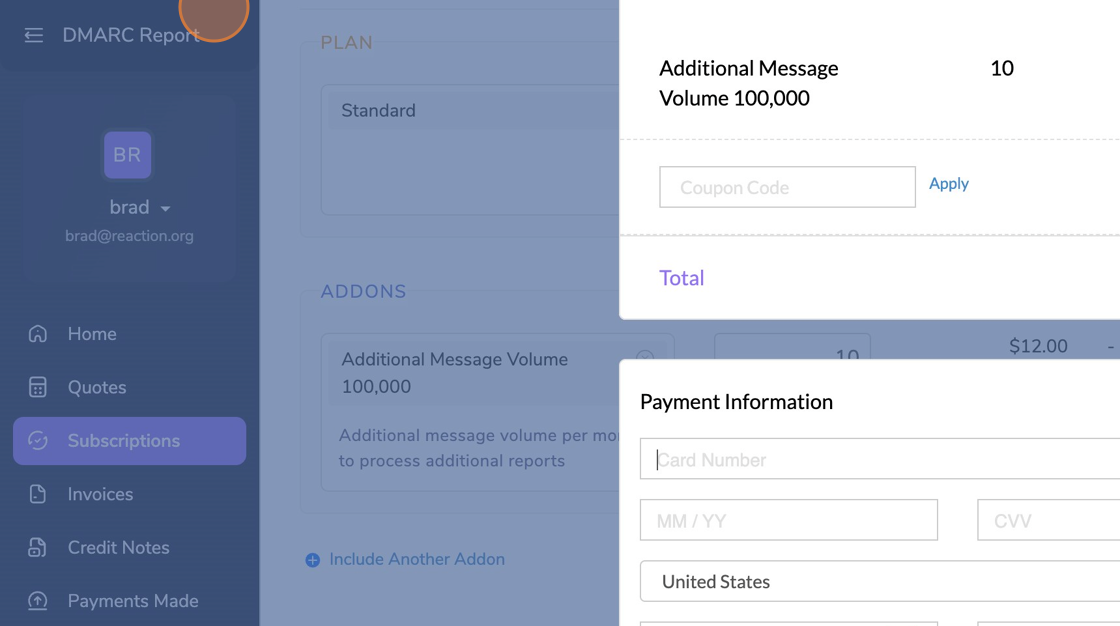
Task: Apply the coupon code
Action: (x=948, y=184)
